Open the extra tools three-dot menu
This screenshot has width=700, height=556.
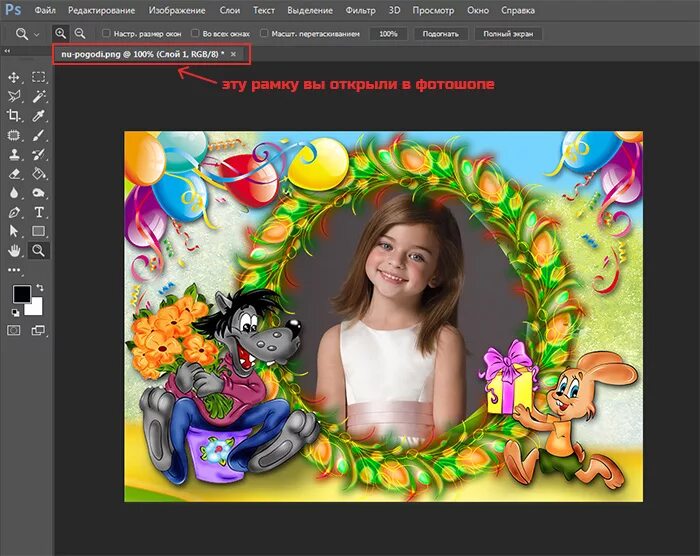(x=14, y=270)
